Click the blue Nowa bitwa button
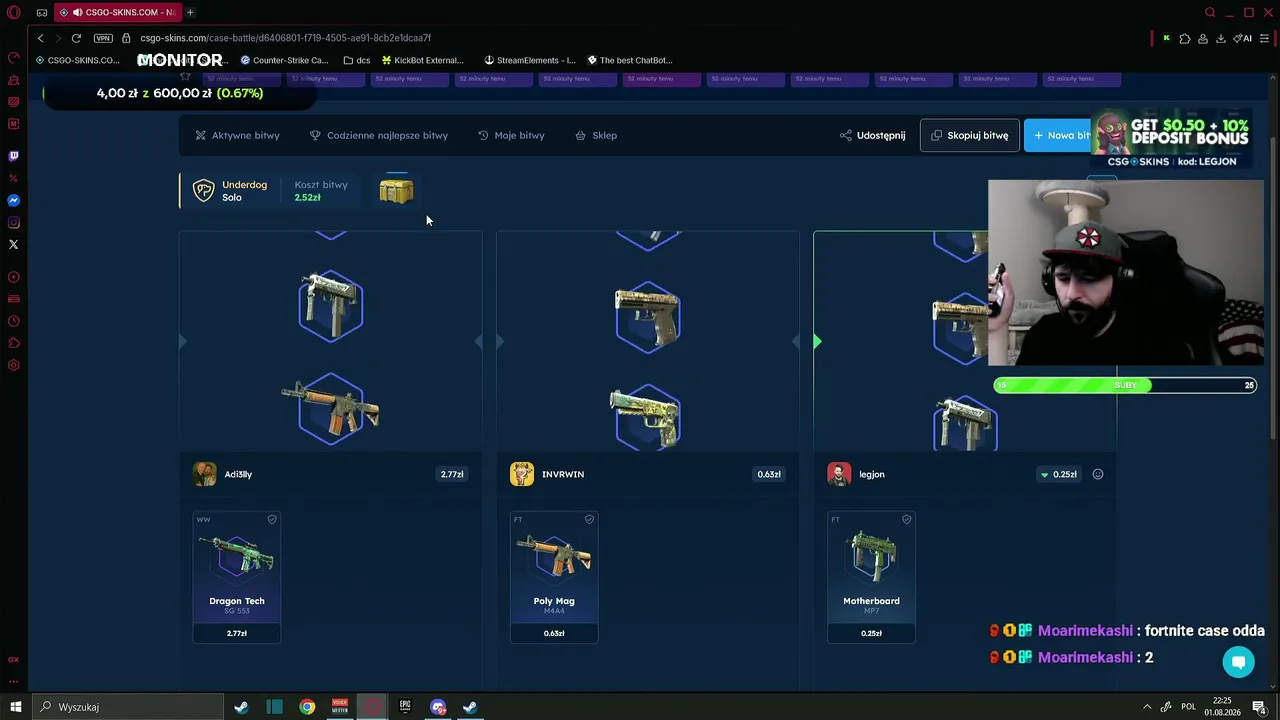The height and width of the screenshot is (720, 1280). click(x=1058, y=135)
